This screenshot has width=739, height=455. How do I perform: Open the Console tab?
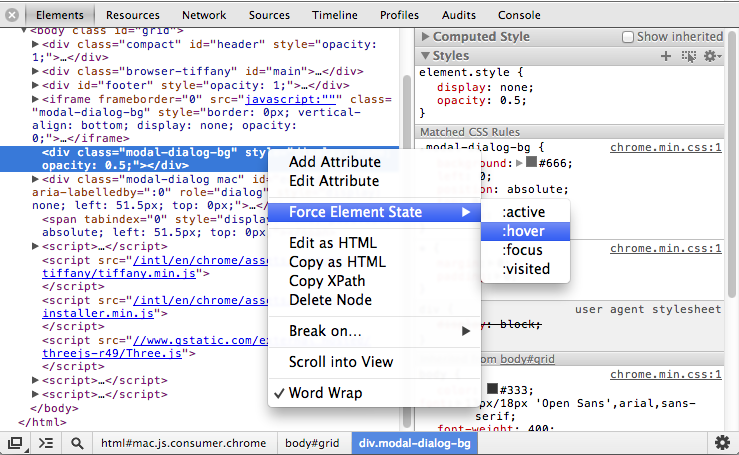(x=519, y=15)
